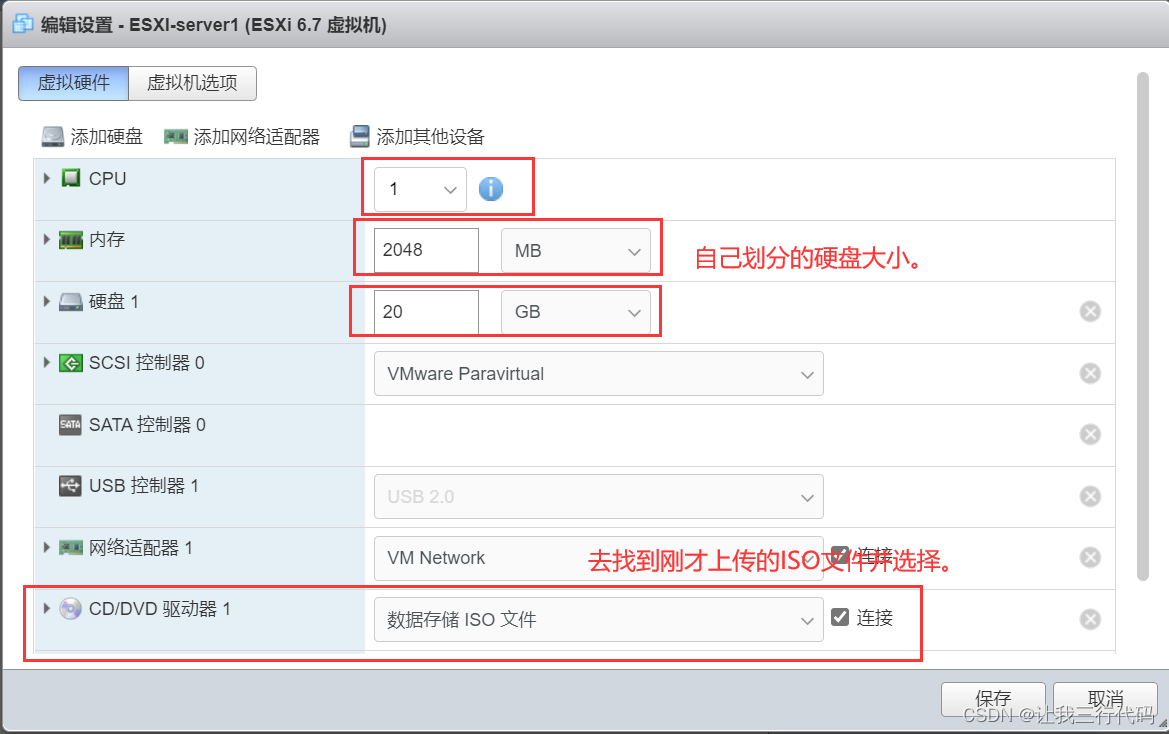
Task: Click the USB controller 1 label
Action: pyautogui.click(x=143, y=486)
